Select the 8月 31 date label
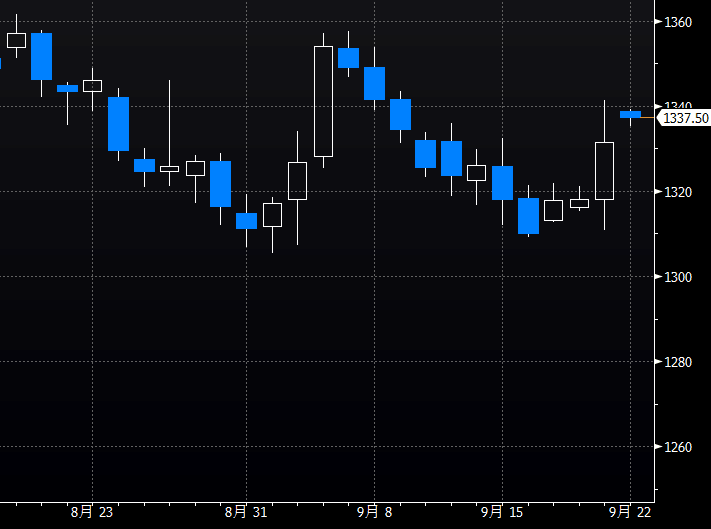 tap(246, 511)
